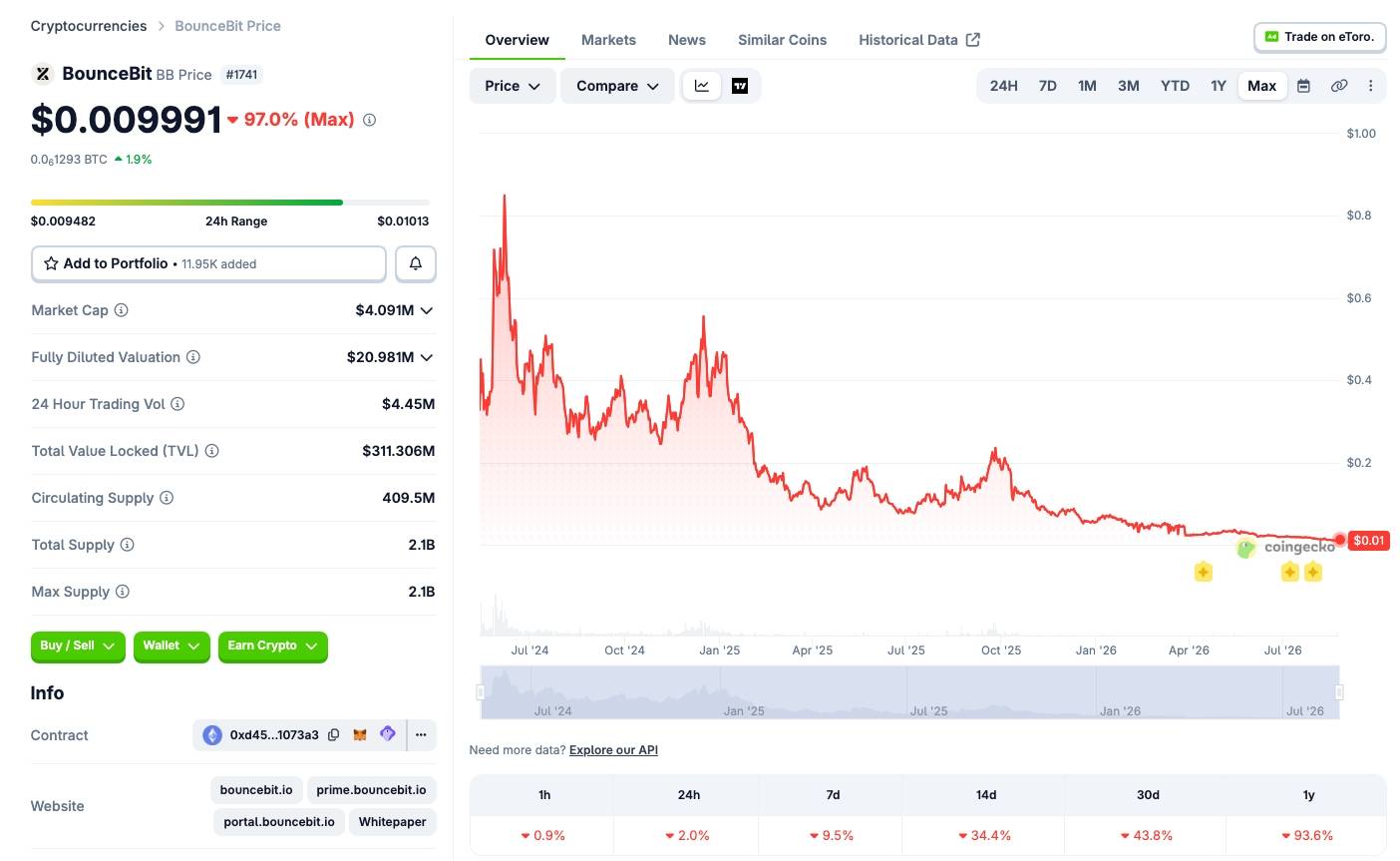Open more contract options ellipsis
This screenshot has width=1400, height=861.
pos(421,735)
